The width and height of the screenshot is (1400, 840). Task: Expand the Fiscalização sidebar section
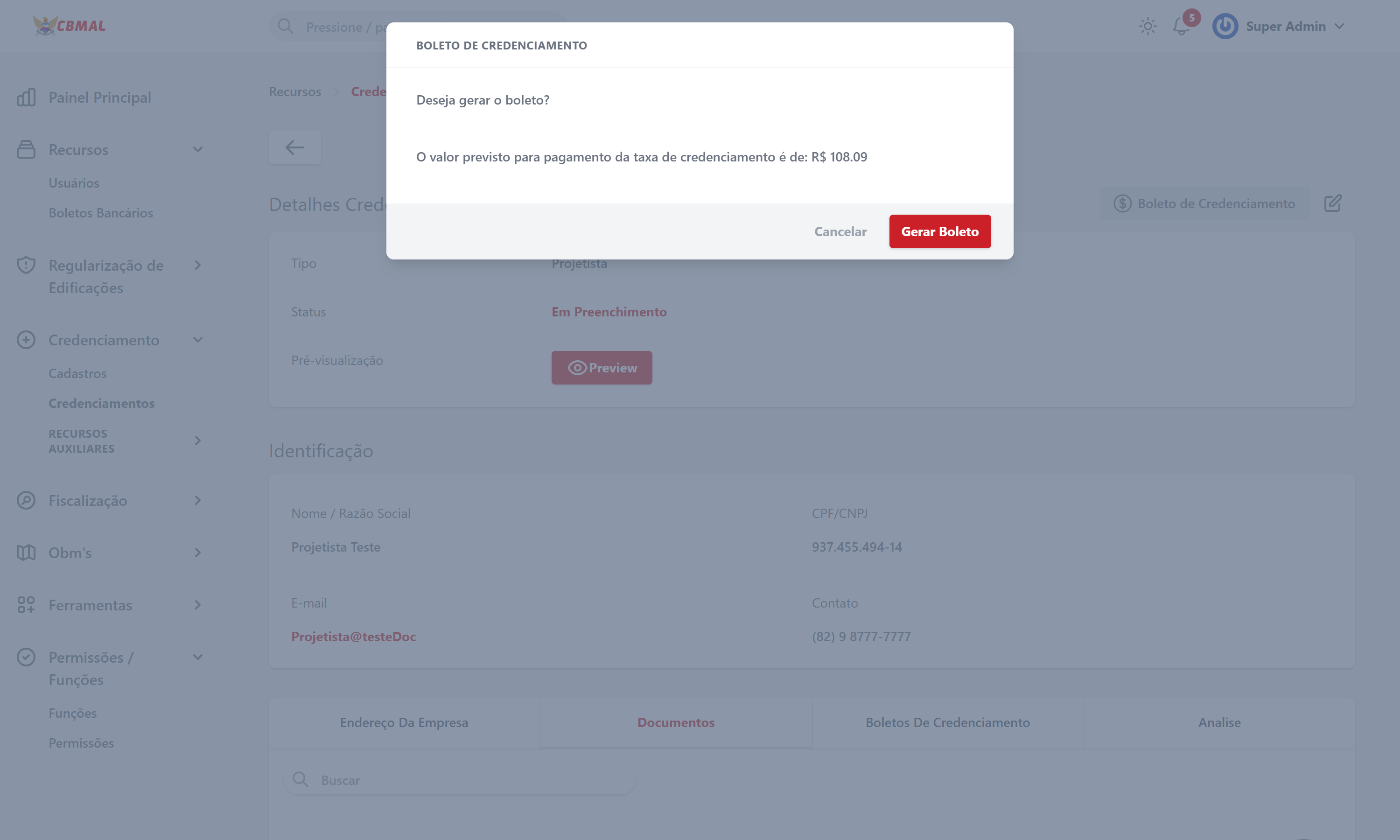click(197, 500)
